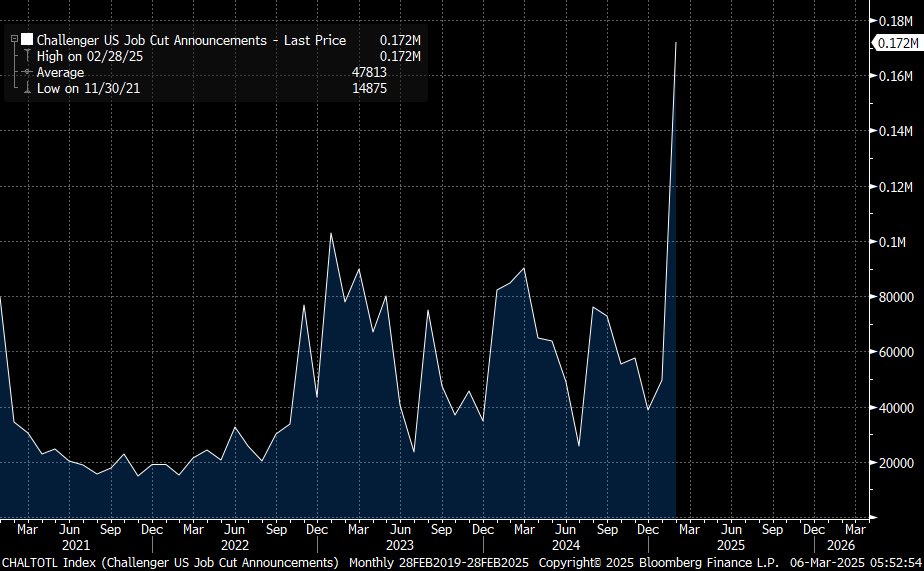This screenshot has width=924, height=571.
Task: Select the Jun label above 2022
Action: click(x=235, y=529)
